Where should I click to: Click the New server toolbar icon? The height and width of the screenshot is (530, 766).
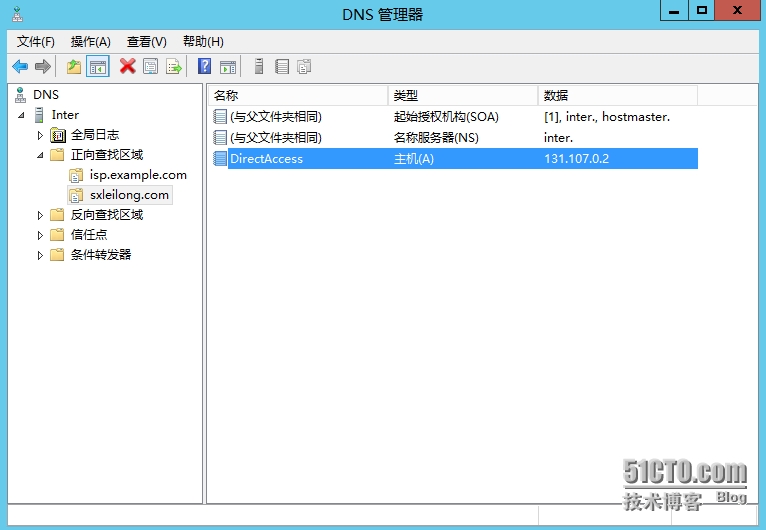[x=259, y=66]
